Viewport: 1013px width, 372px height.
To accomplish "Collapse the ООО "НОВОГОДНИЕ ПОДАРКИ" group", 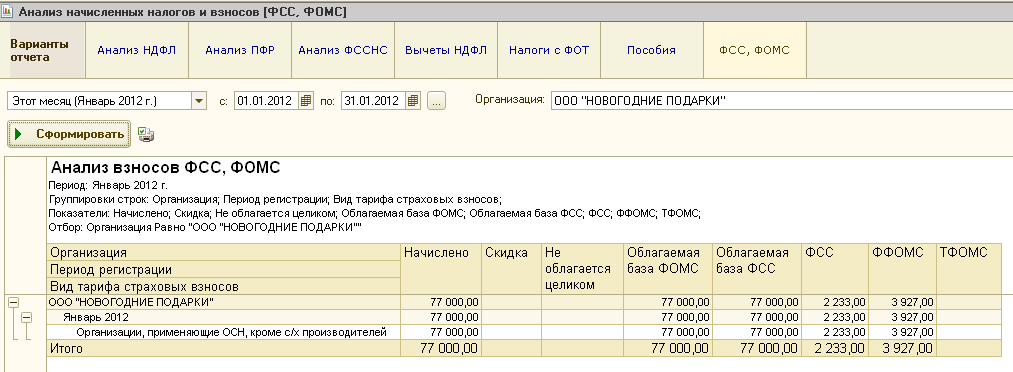I will [x=13, y=302].
